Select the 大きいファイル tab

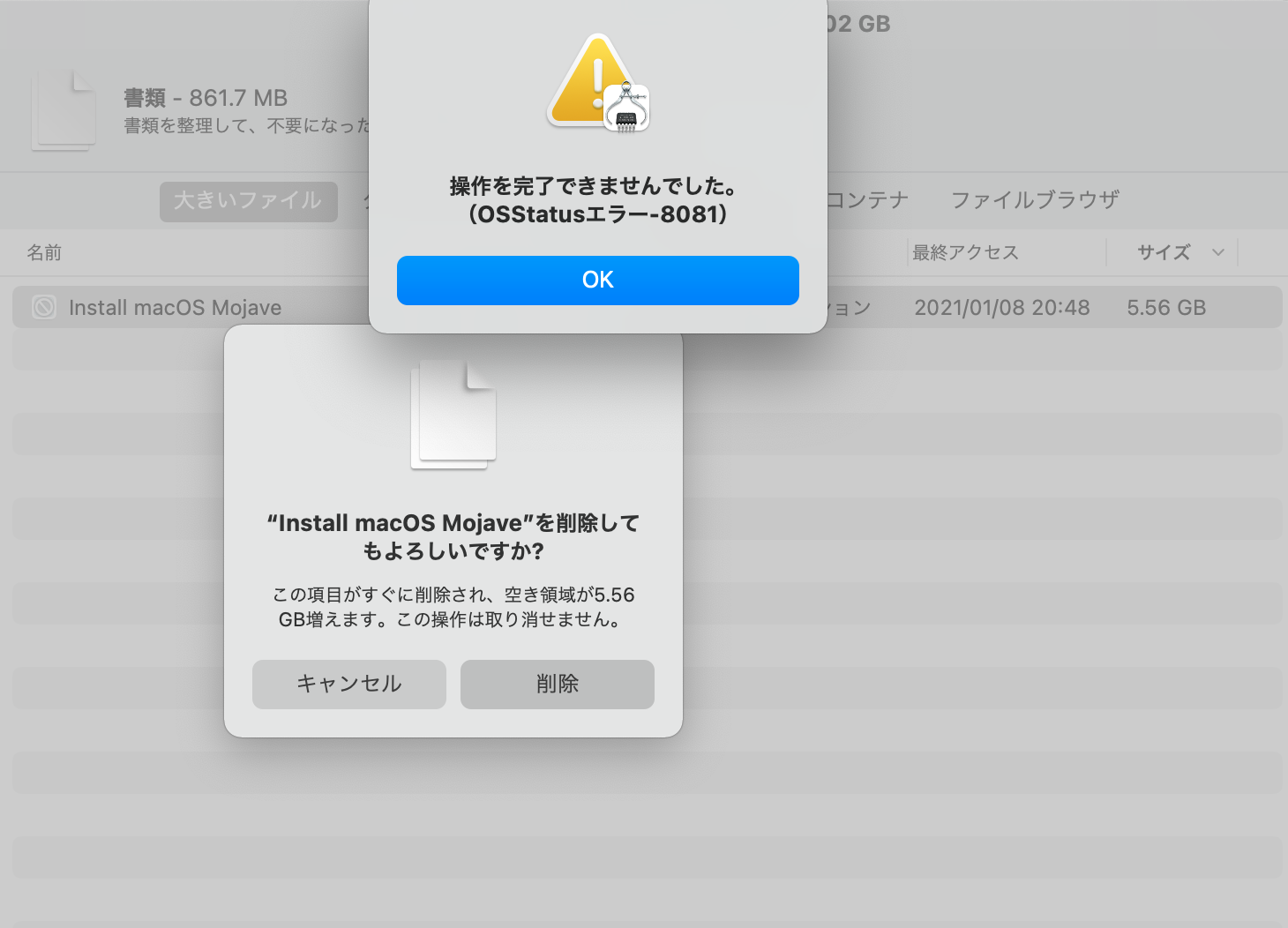[249, 201]
